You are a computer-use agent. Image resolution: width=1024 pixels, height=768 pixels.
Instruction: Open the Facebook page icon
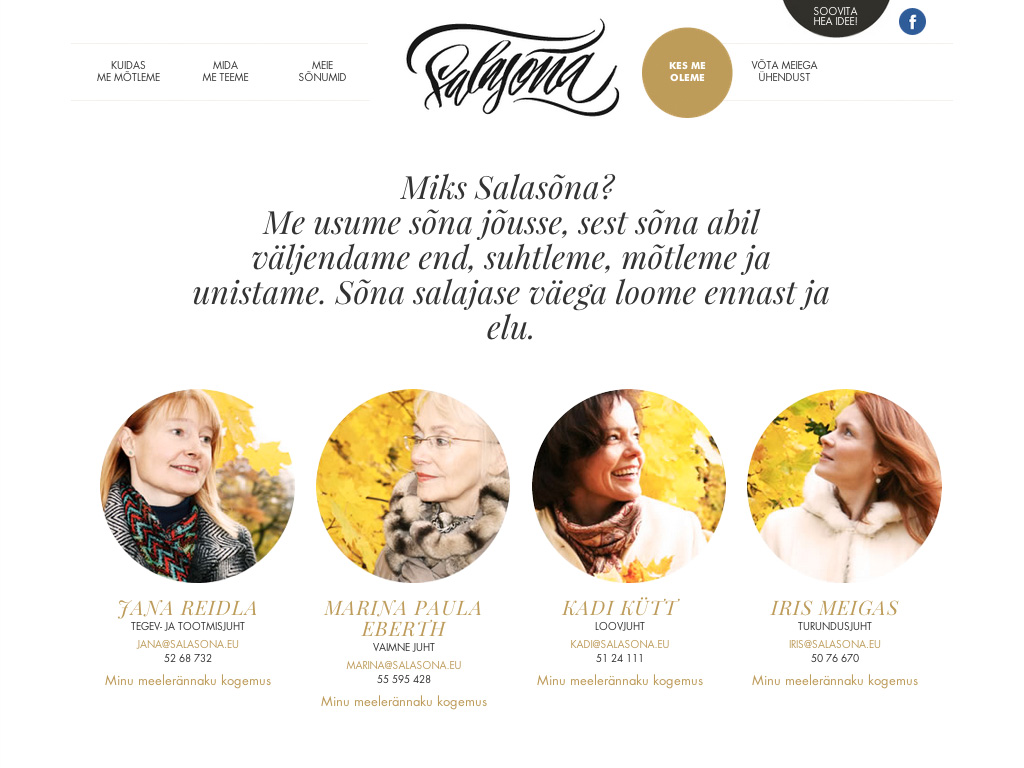tap(912, 22)
